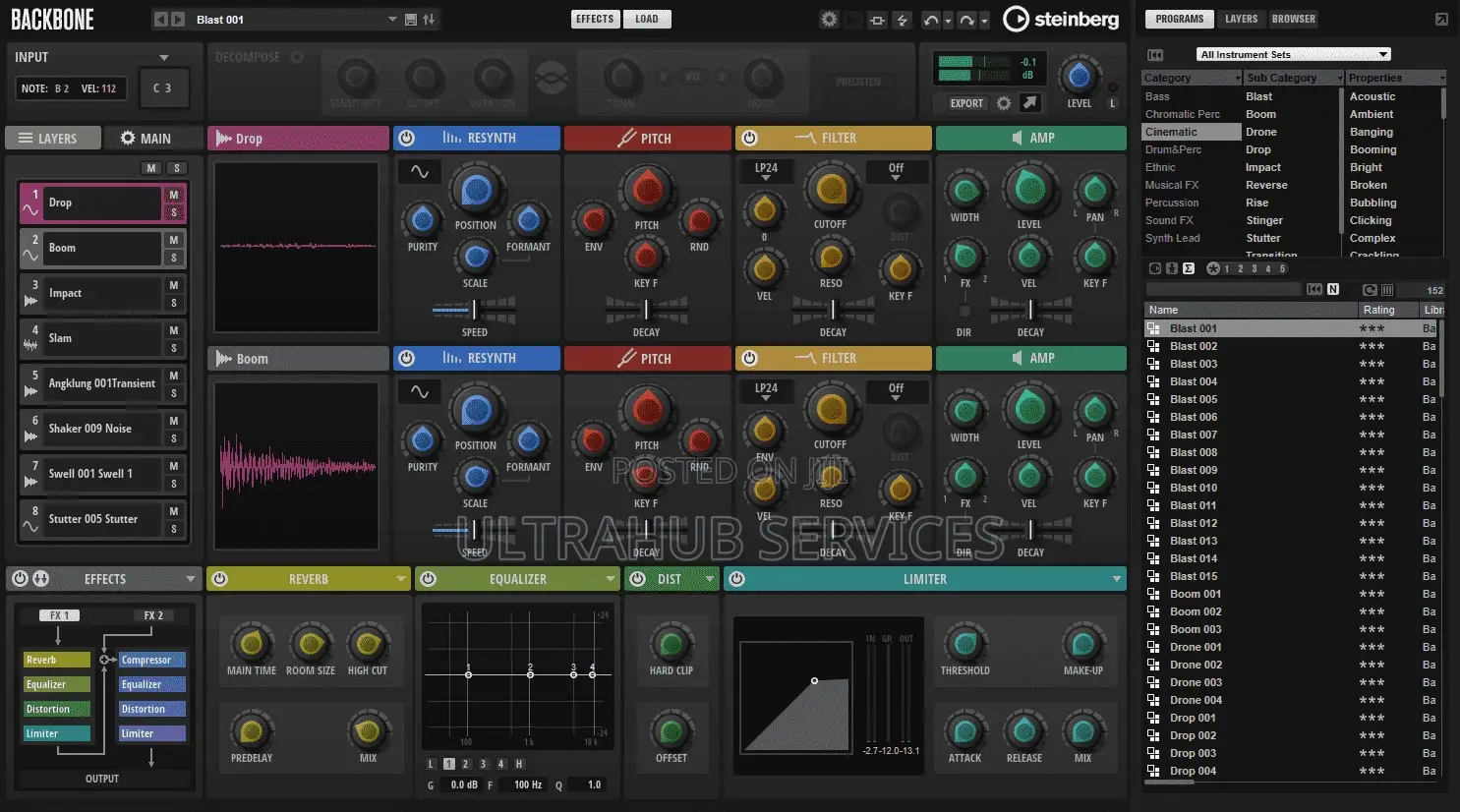Toggle power of the Drop RESYNTH section
This screenshot has width=1460, height=812.
406,139
